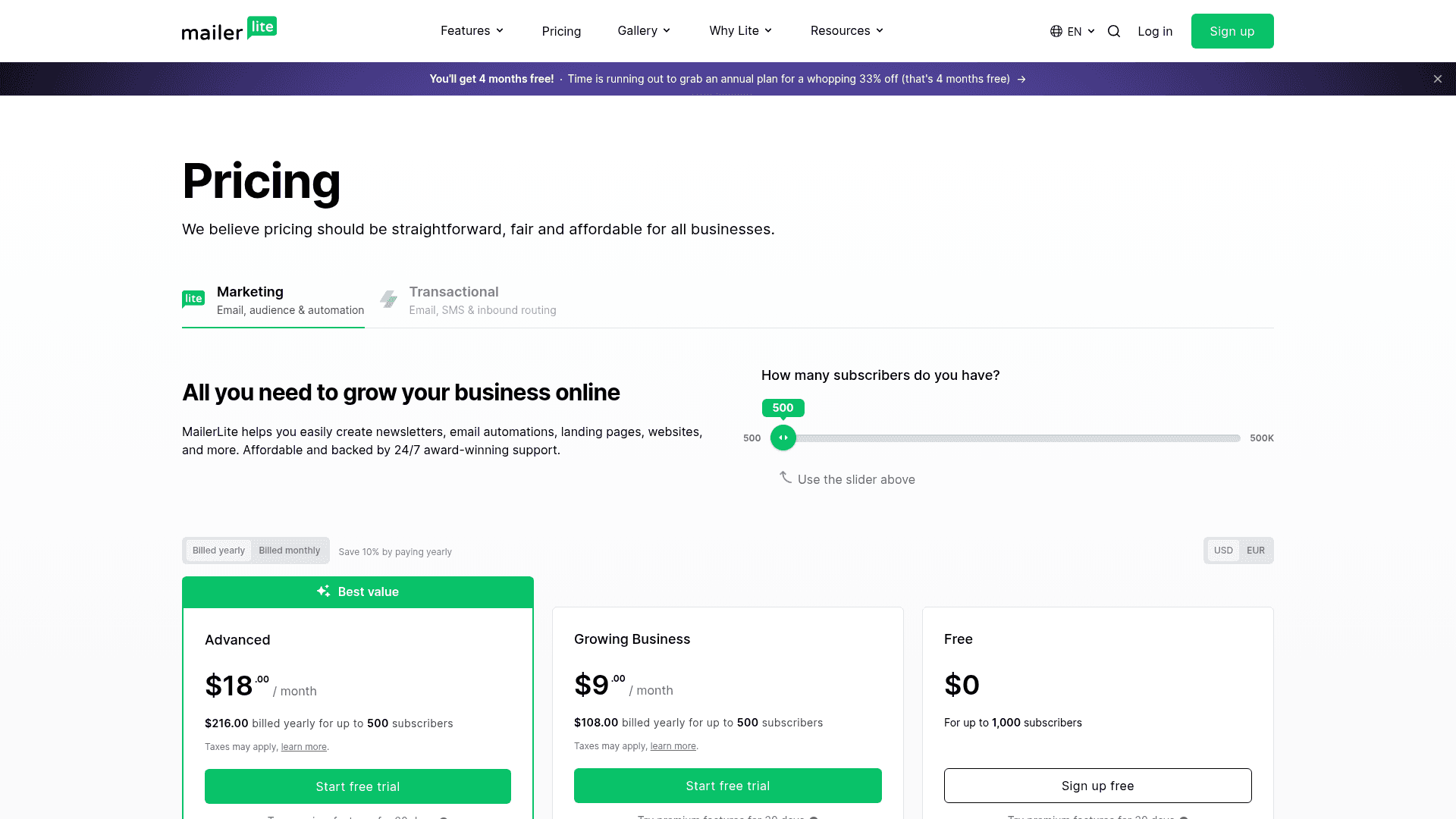Click the slider handle arrow icon
Image resolution: width=1456 pixels, height=819 pixels.
[783, 438]
